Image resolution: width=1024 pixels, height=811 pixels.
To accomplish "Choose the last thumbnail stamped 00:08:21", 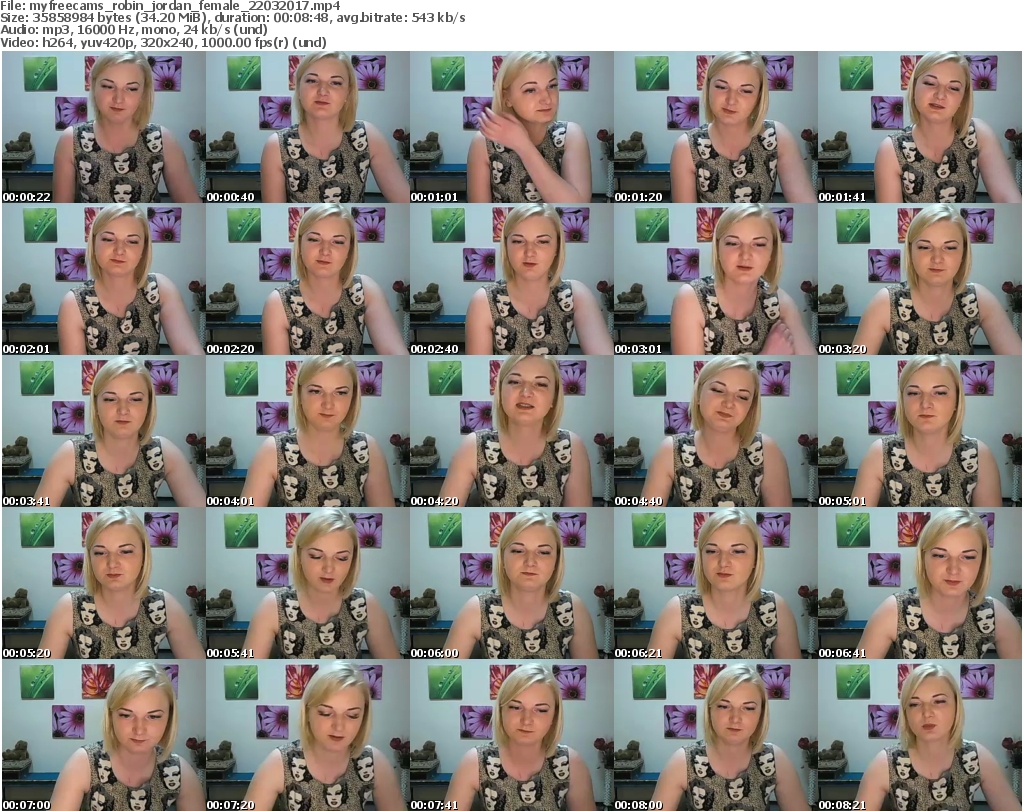I will coord(920,735).
